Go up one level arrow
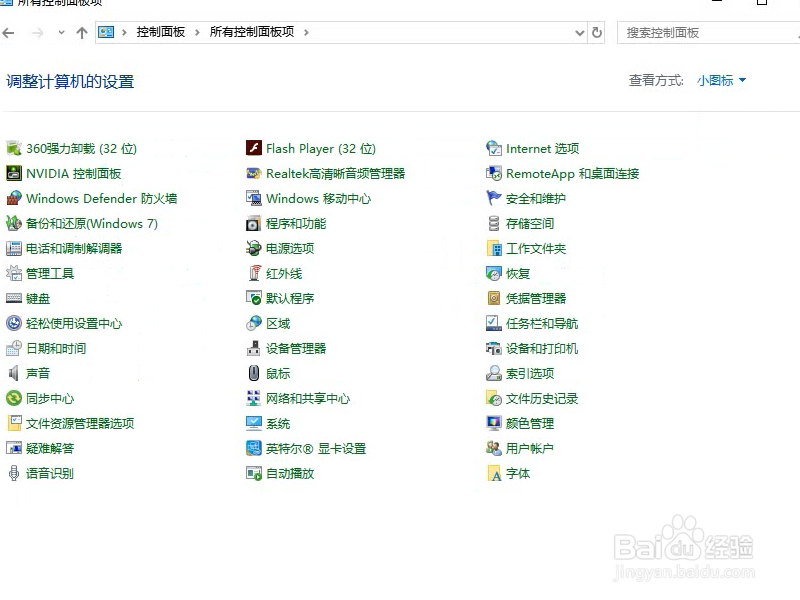 (x=82, y=33)
